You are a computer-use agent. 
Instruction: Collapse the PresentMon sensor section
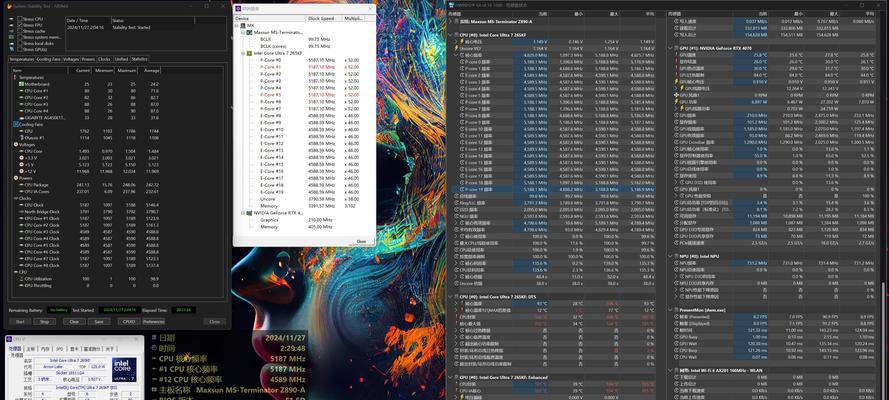click(x=671, y=310)
